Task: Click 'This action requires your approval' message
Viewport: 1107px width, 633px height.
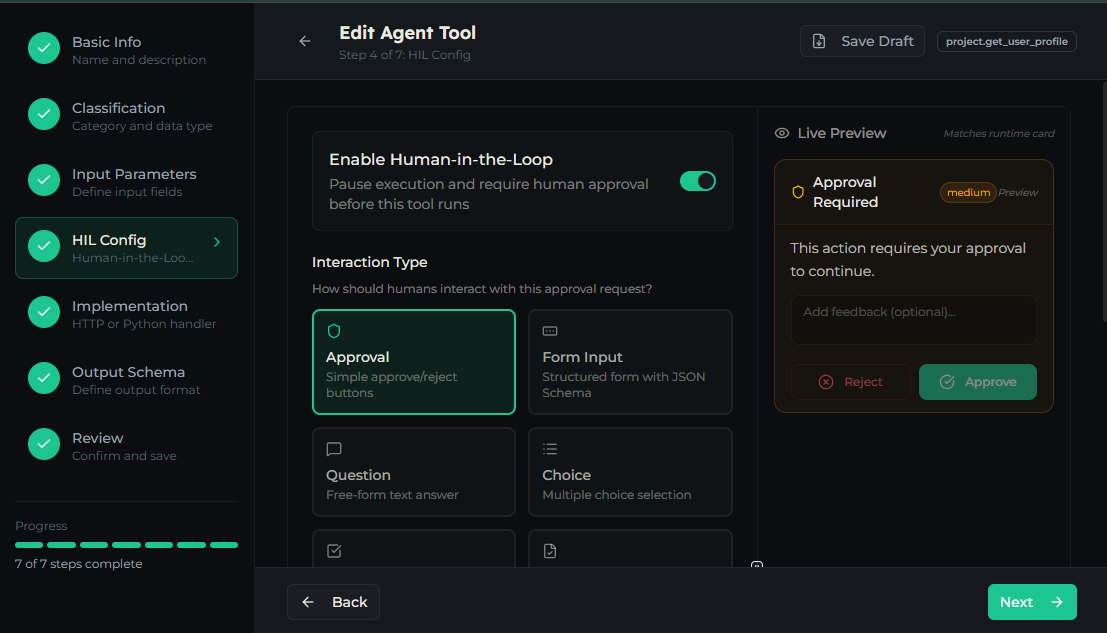Action: click(908, 260)
